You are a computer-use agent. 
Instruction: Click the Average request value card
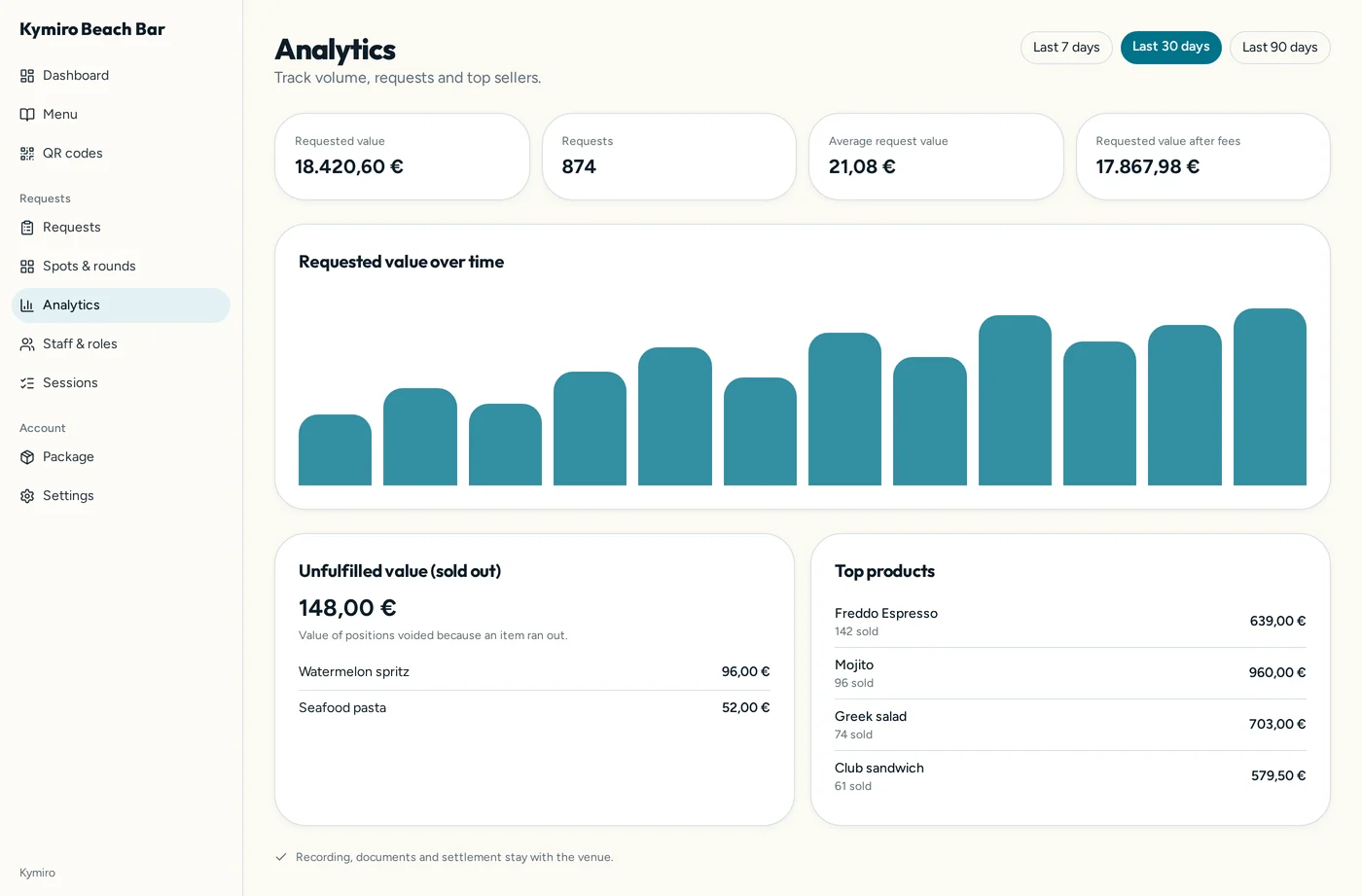(x=936, y=157)
